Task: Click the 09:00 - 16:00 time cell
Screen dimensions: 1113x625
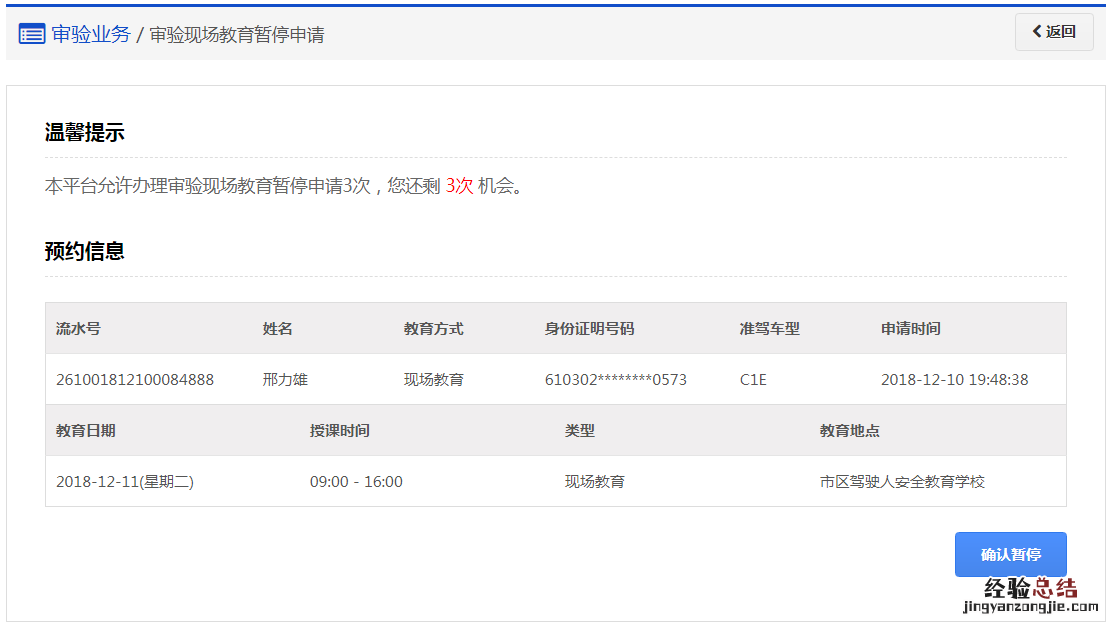Action: click(x=356, y=482)
